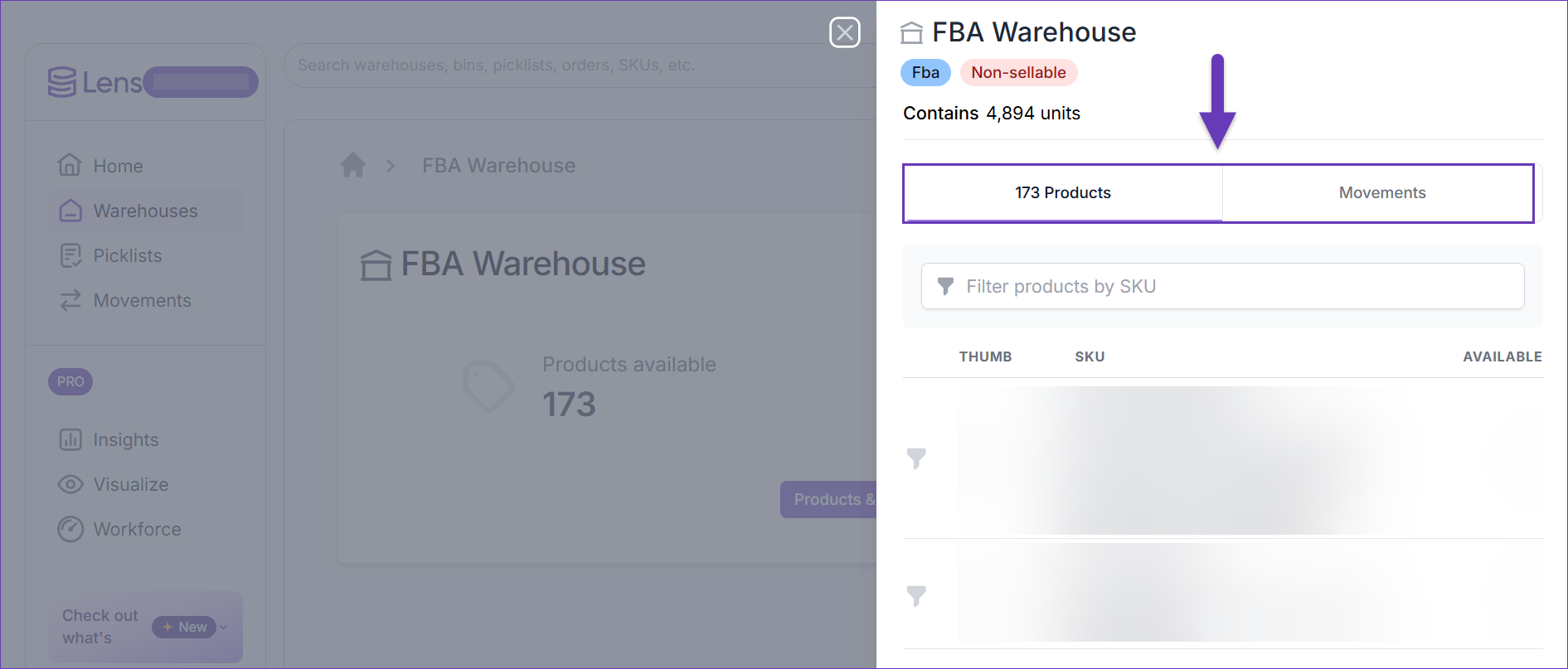This screenshot has height=669, width=1568.
Task: Focus the Filter products by SKU field
Action: (x=1223, y=286)
